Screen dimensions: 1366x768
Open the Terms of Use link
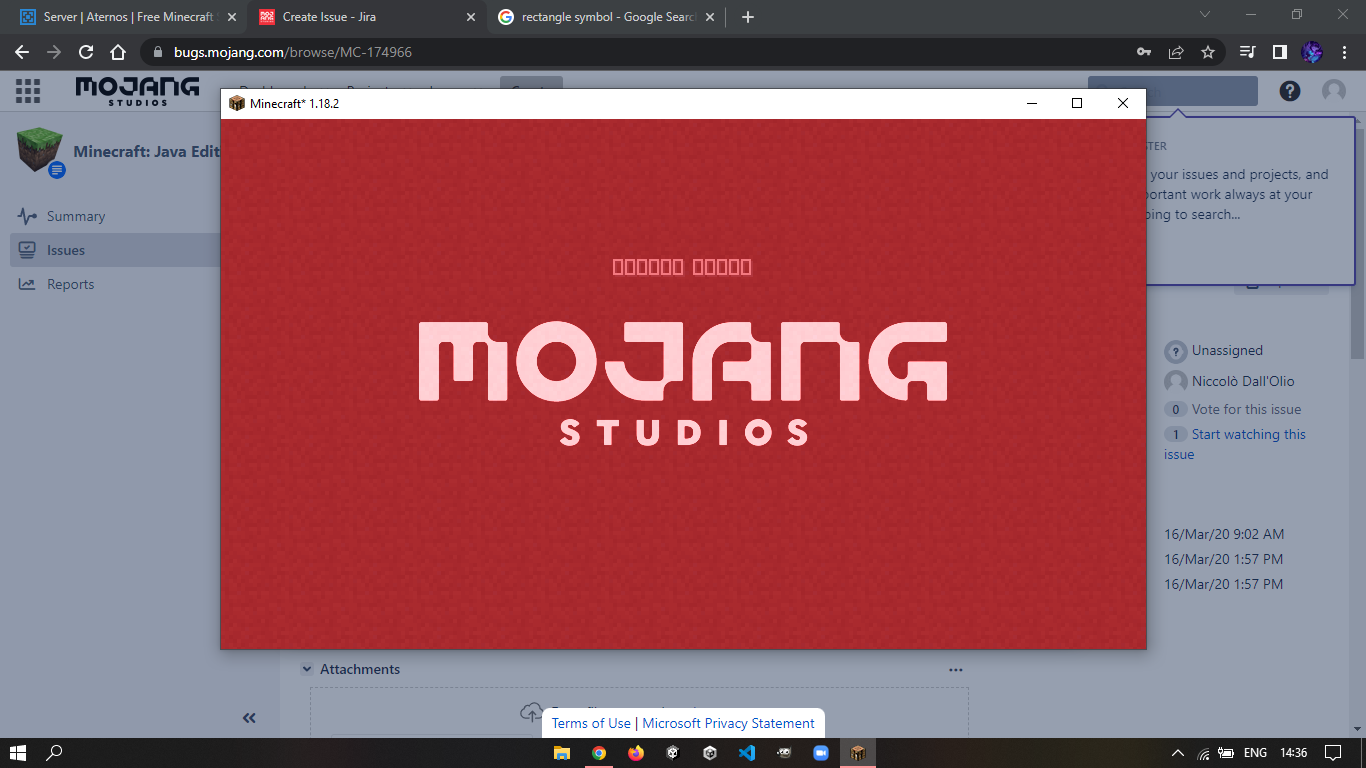tap(591, 723)
